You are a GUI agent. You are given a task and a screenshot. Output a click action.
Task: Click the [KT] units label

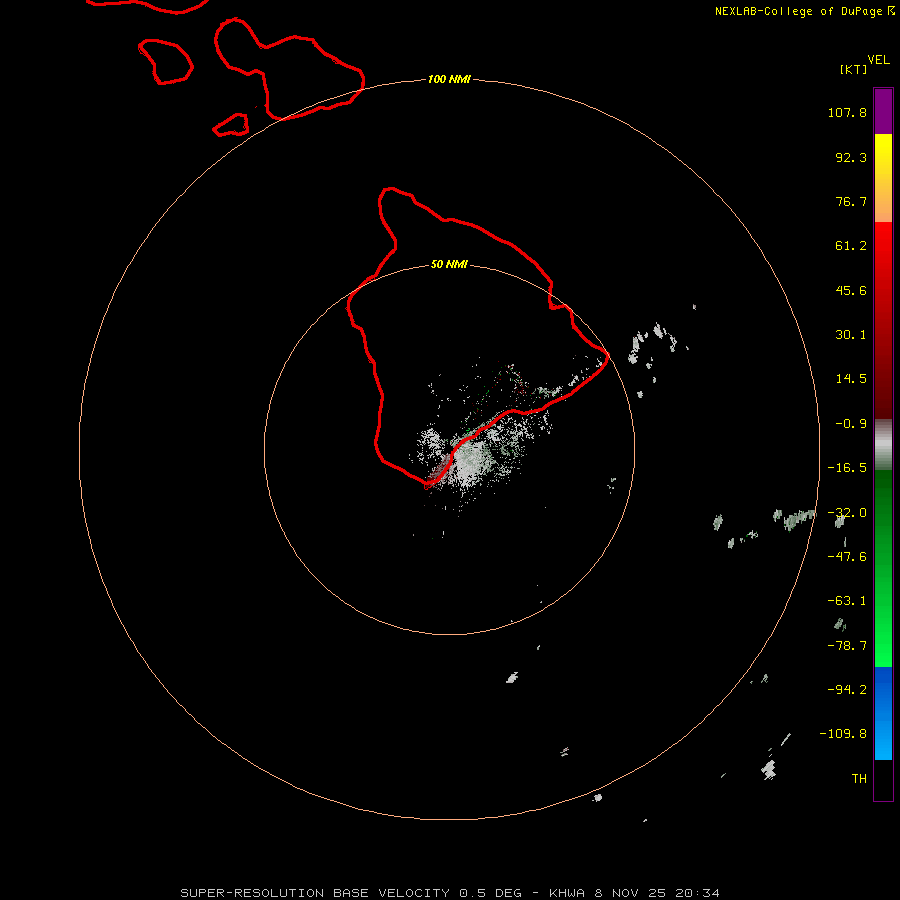click(854, 69)
